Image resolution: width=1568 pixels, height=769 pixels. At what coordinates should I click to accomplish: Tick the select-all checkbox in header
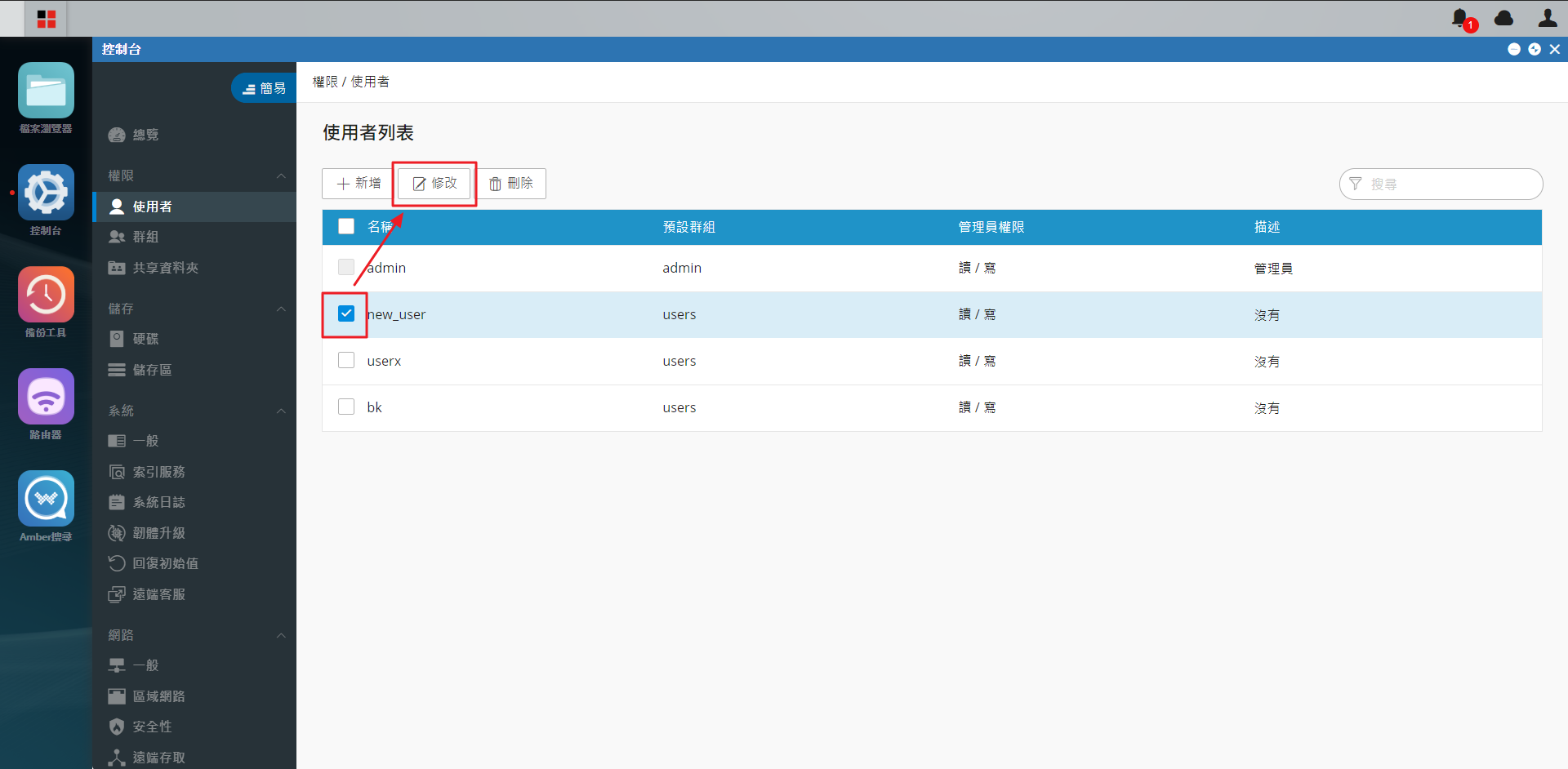pos(346,226)
